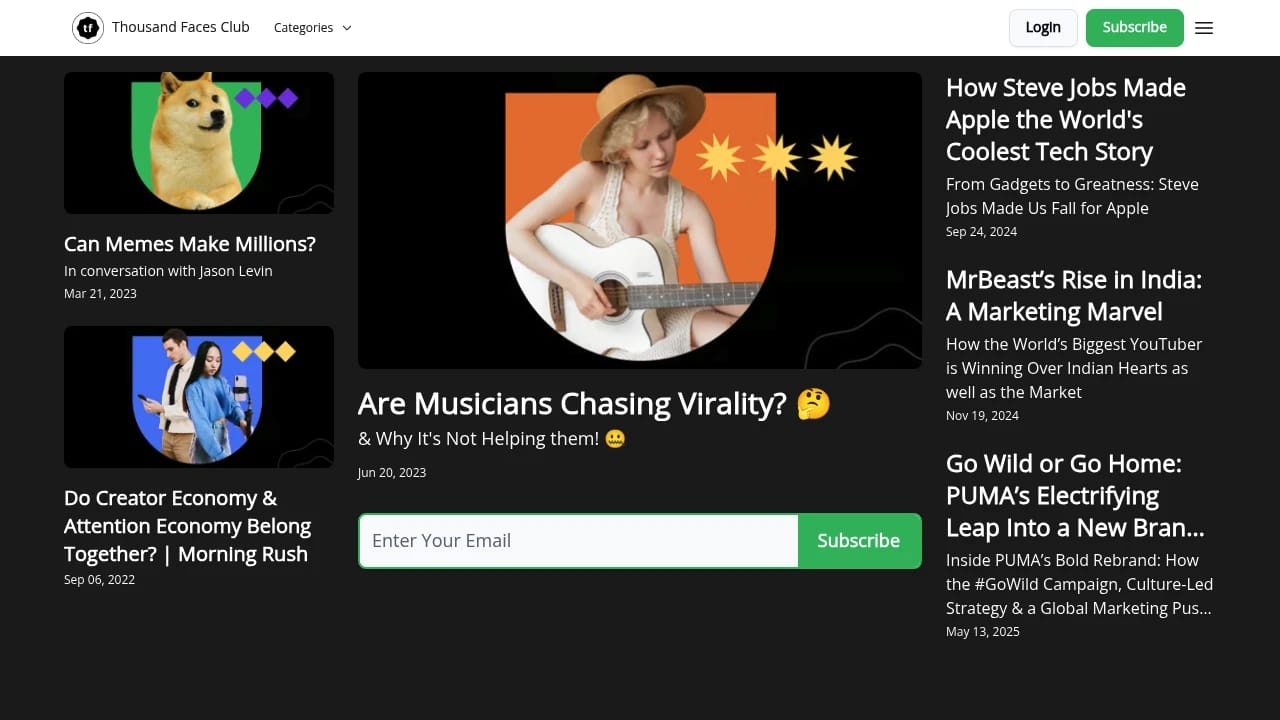Viewport: 1280px width, 720px height.
Task: Open the hamburger navigation menu
Action: tap(1204, 27)
